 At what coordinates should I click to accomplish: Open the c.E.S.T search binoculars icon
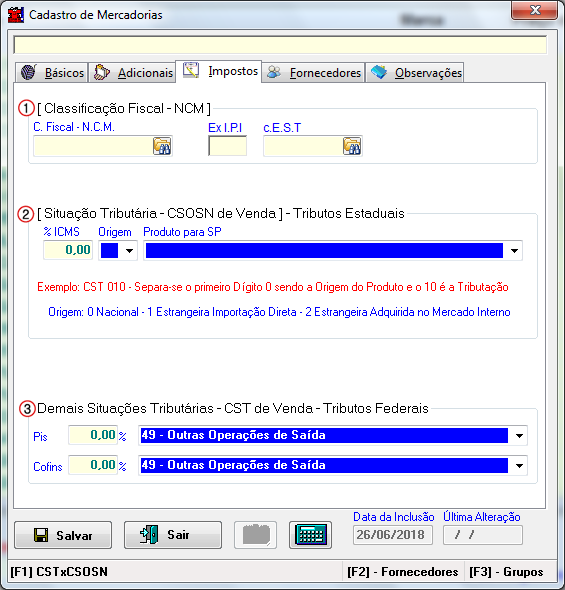(x=352, y=146)
